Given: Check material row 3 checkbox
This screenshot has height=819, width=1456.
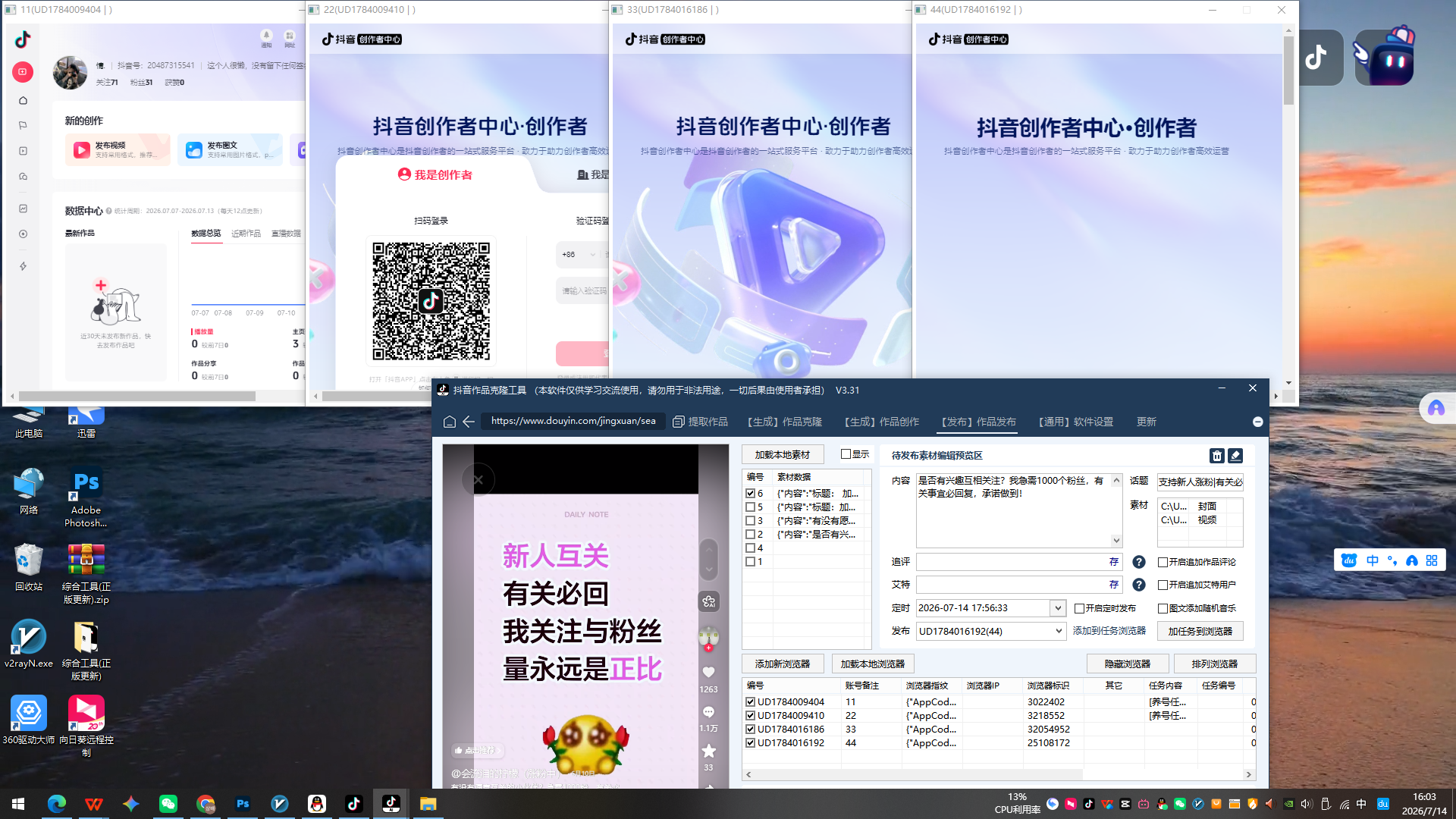Looking at the screenshot, I should click(x=750, y=521).
